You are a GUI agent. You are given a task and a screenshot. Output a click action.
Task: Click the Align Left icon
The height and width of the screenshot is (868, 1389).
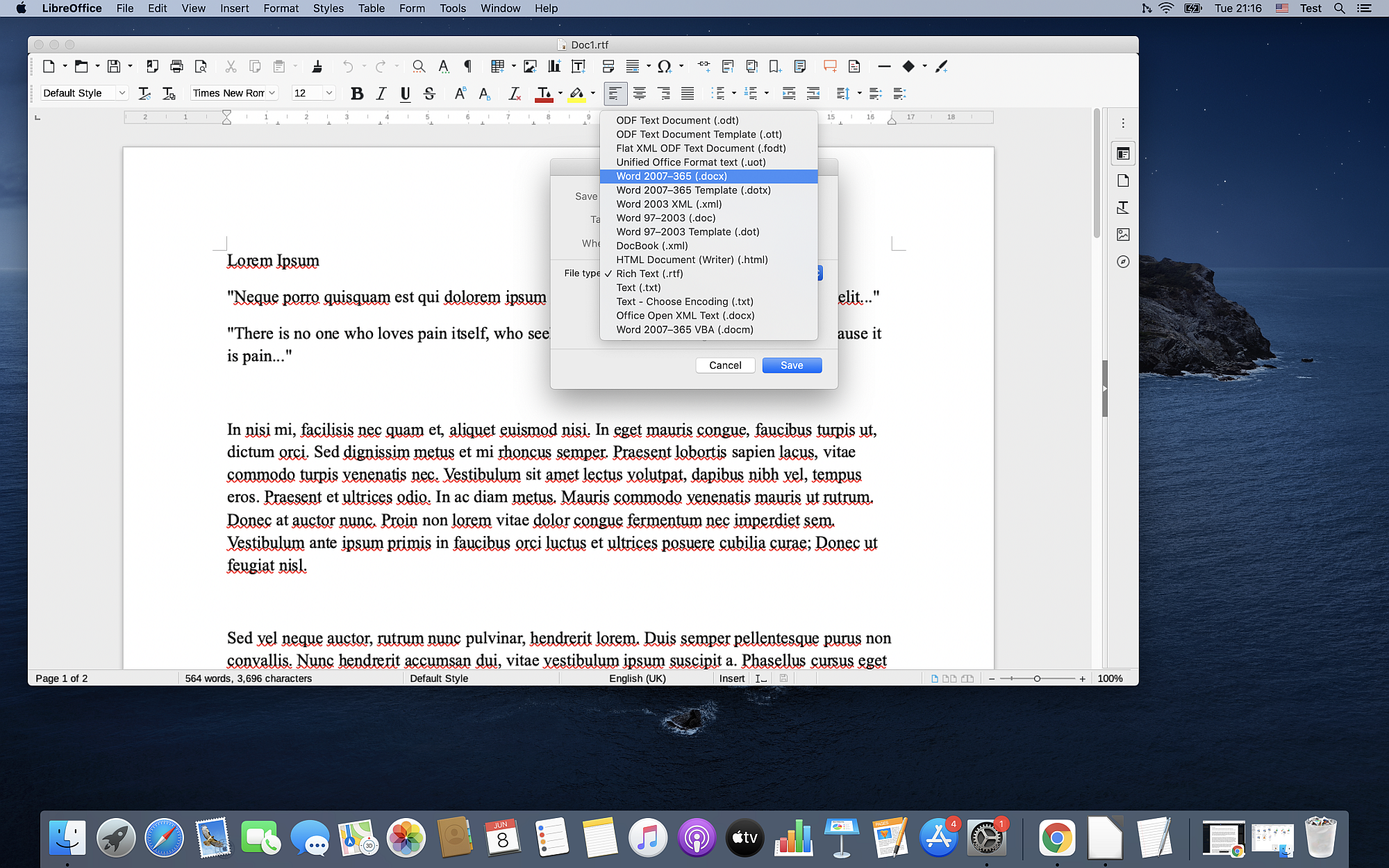615,92
